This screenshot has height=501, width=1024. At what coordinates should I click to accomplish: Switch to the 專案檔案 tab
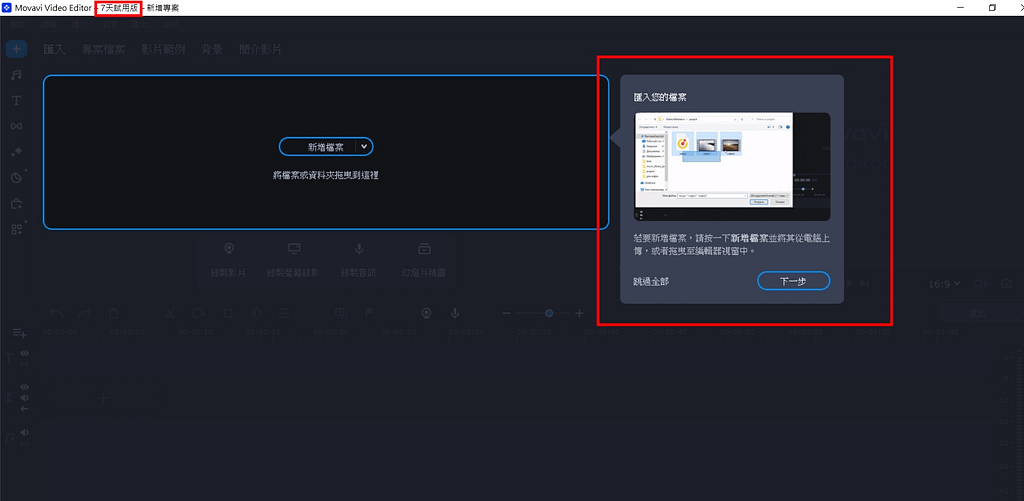click(103, 50)
